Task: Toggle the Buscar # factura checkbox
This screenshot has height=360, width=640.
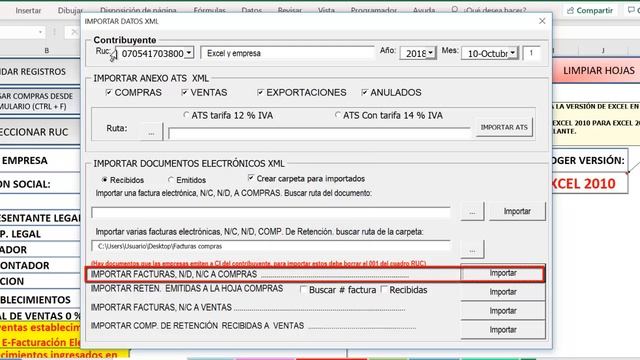Action: pos(303,290)
